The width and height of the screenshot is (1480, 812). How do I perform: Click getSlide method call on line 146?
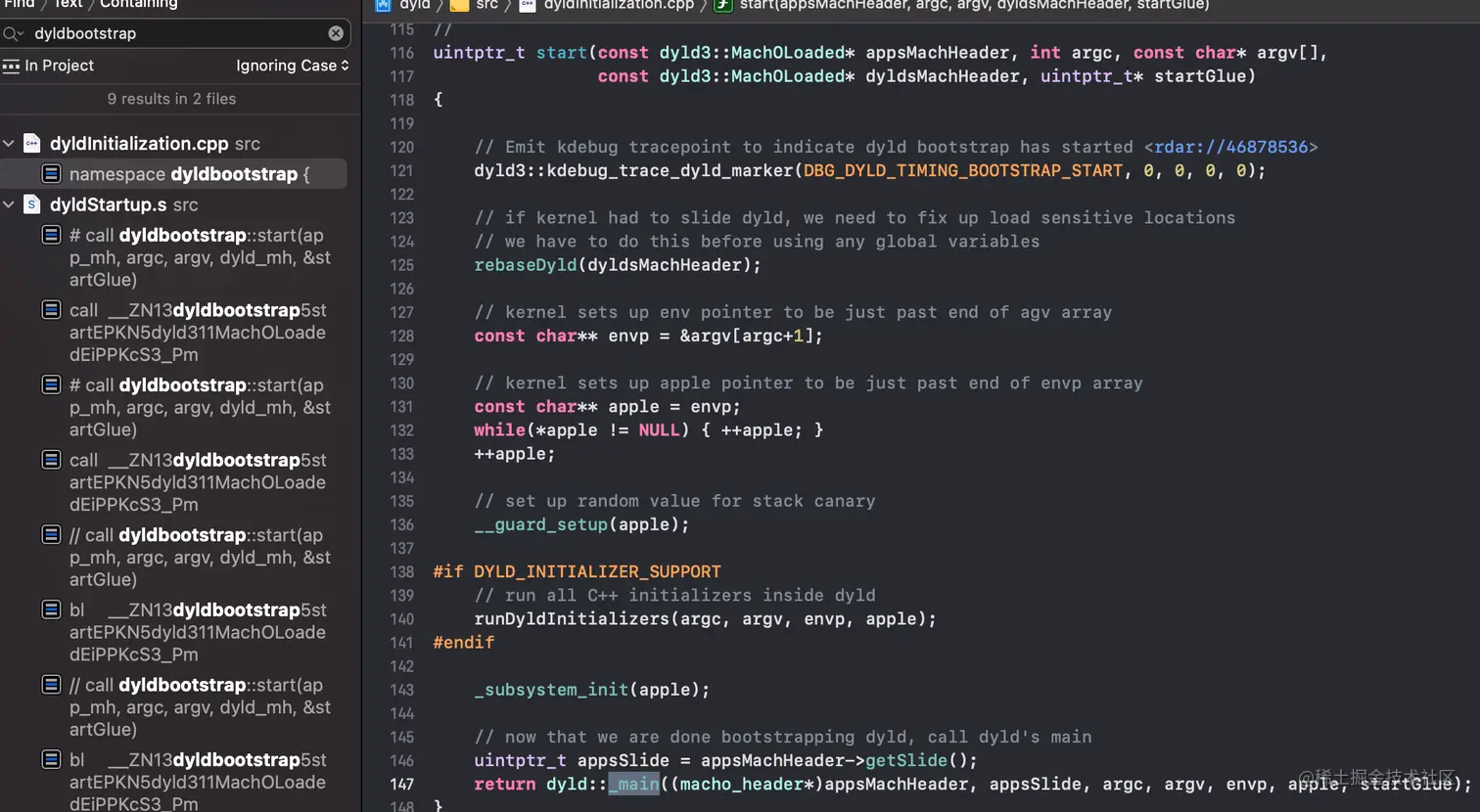pos(905,760)
